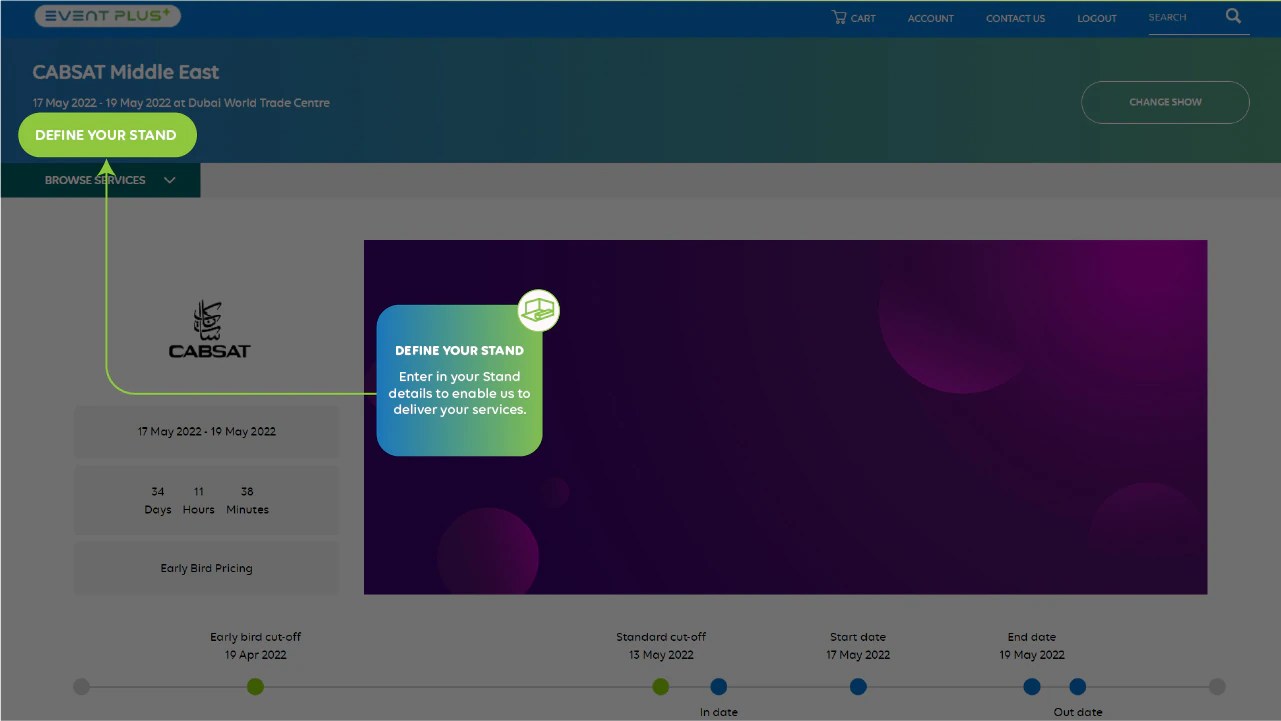Focus the Search input field
The width and height of the screenshot is (1281, 721).
pos(1184,18)
